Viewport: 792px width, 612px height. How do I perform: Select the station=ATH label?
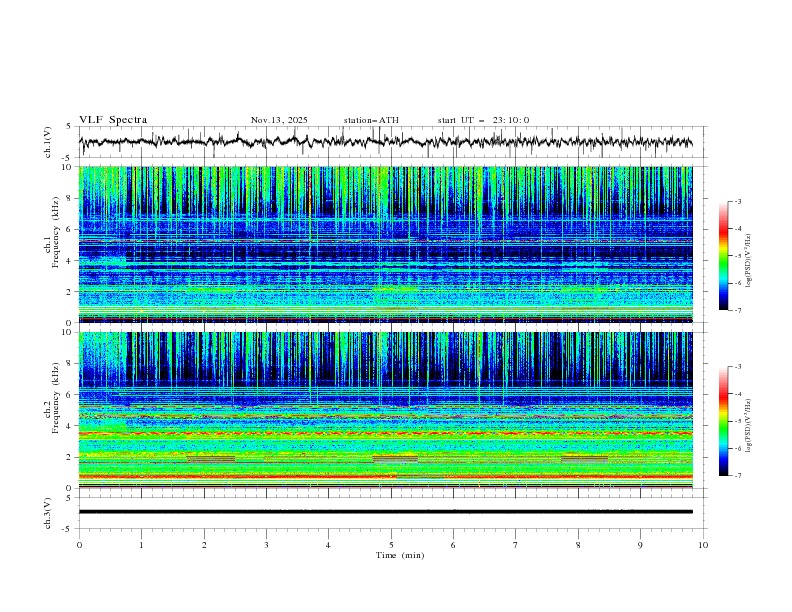371,120
